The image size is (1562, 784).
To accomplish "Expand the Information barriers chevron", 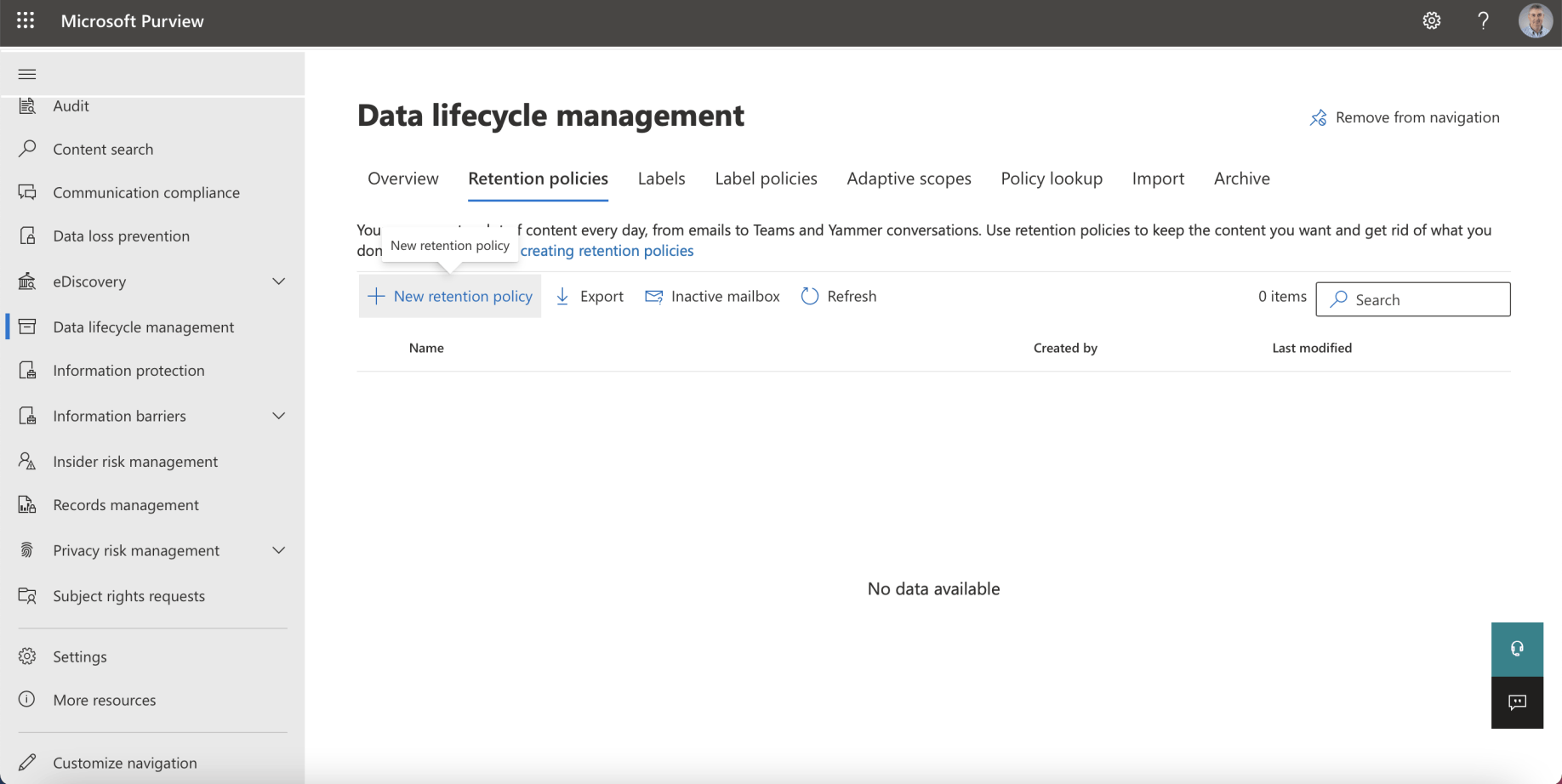I will tap(278, 416).
